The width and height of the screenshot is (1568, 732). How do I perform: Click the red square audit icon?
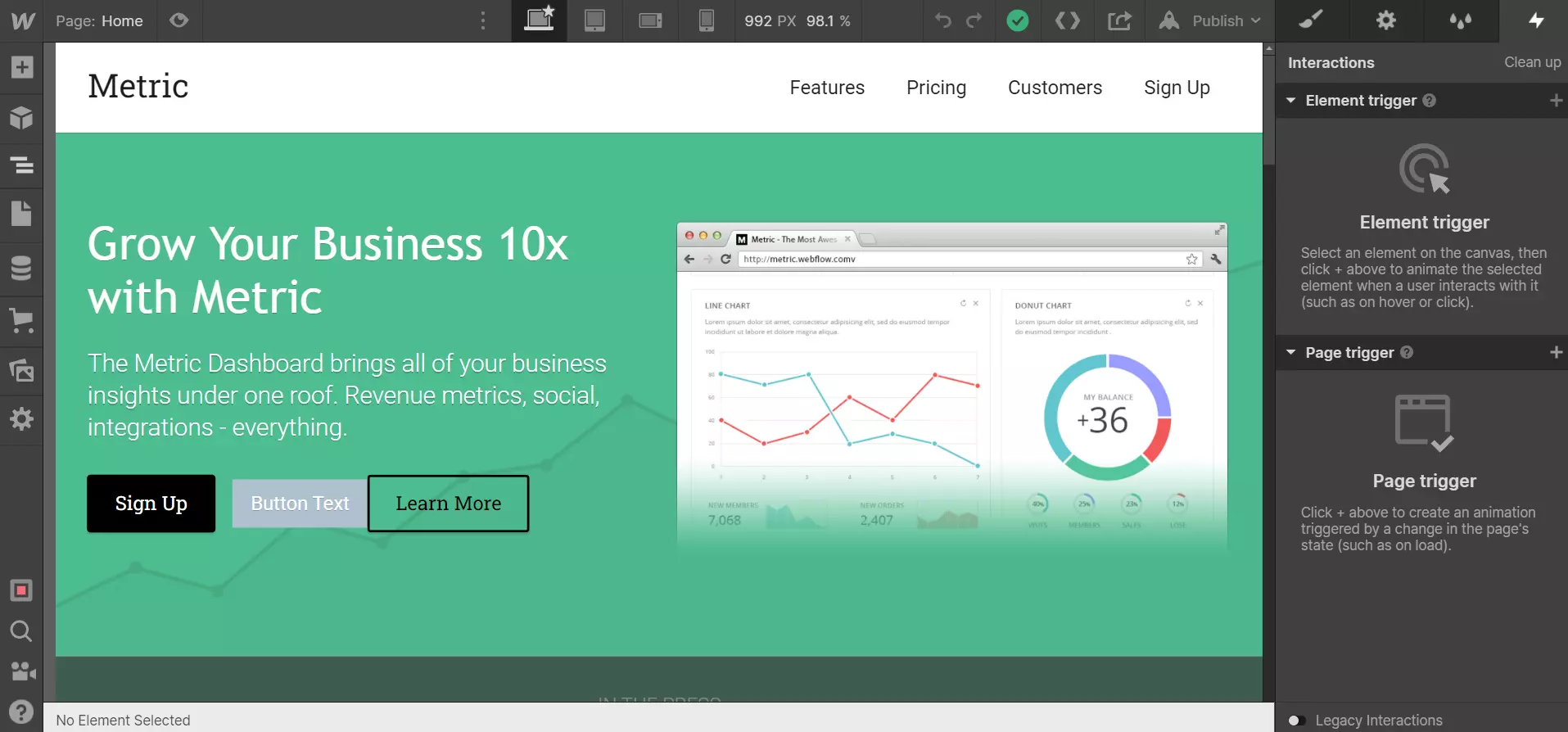coord(21,590)
